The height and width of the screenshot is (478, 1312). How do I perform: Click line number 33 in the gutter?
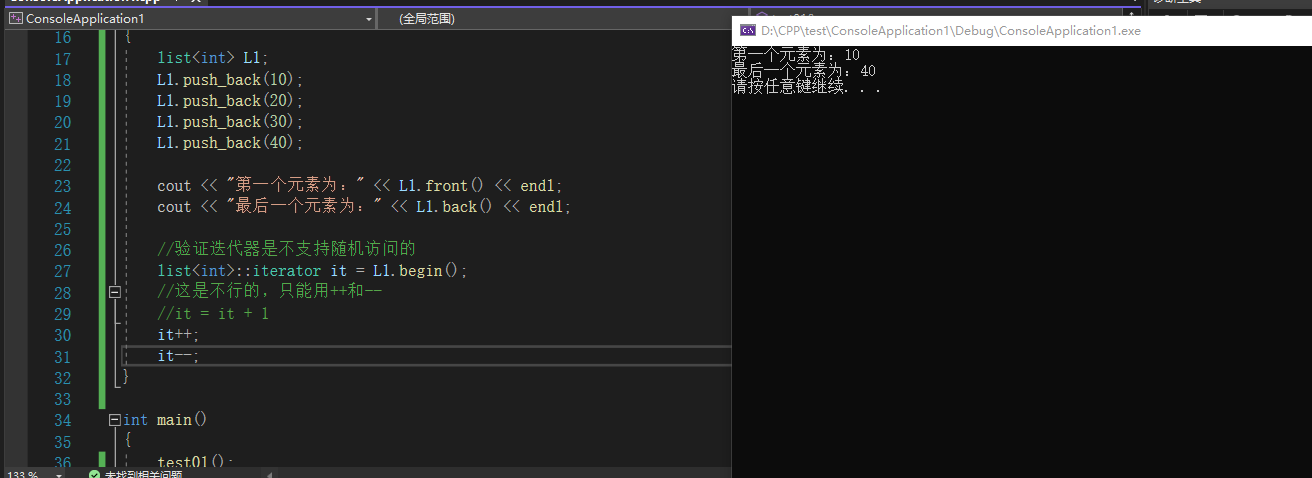[61, 399]
